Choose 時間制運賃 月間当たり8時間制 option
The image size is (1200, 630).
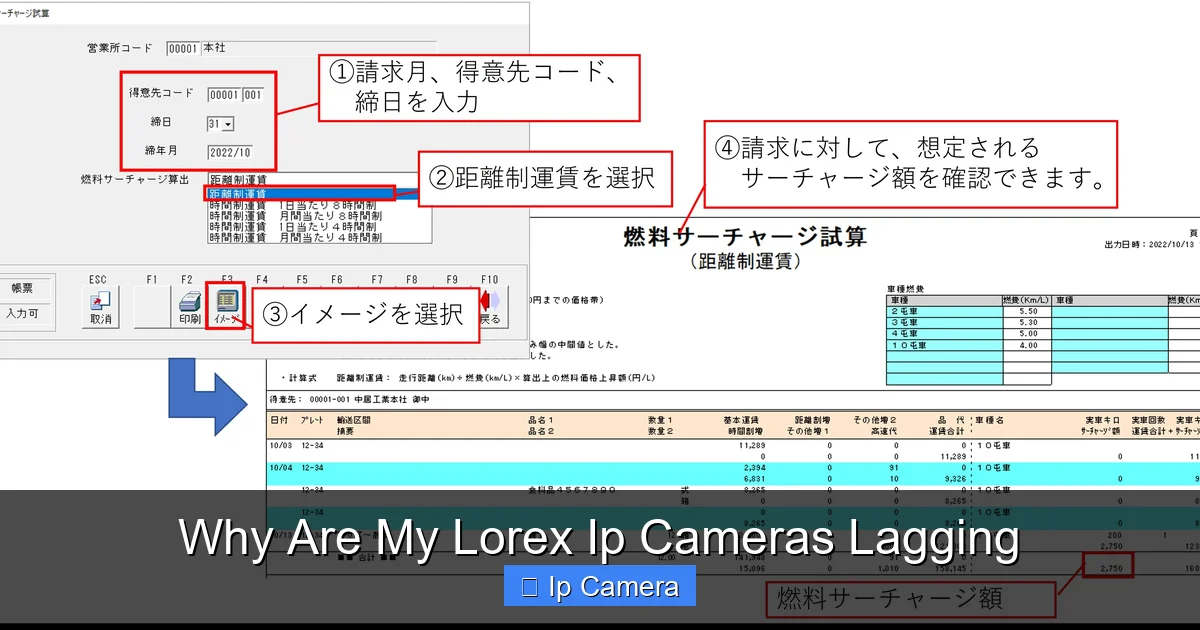pos(295,215)
